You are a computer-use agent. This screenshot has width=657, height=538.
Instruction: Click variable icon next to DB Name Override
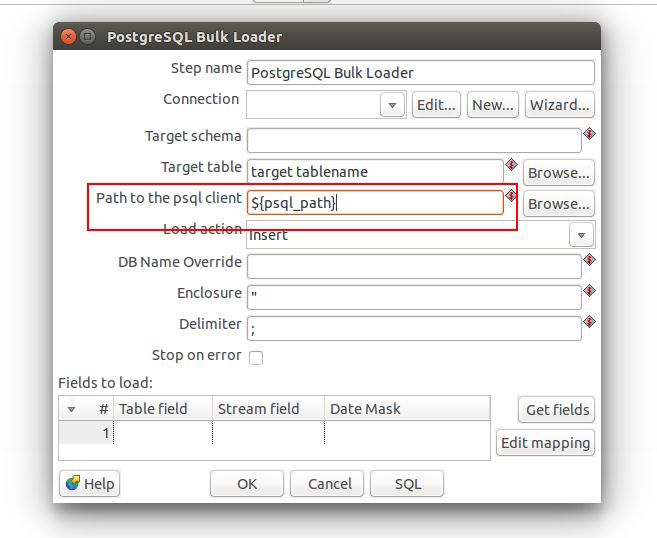(590, 260)
